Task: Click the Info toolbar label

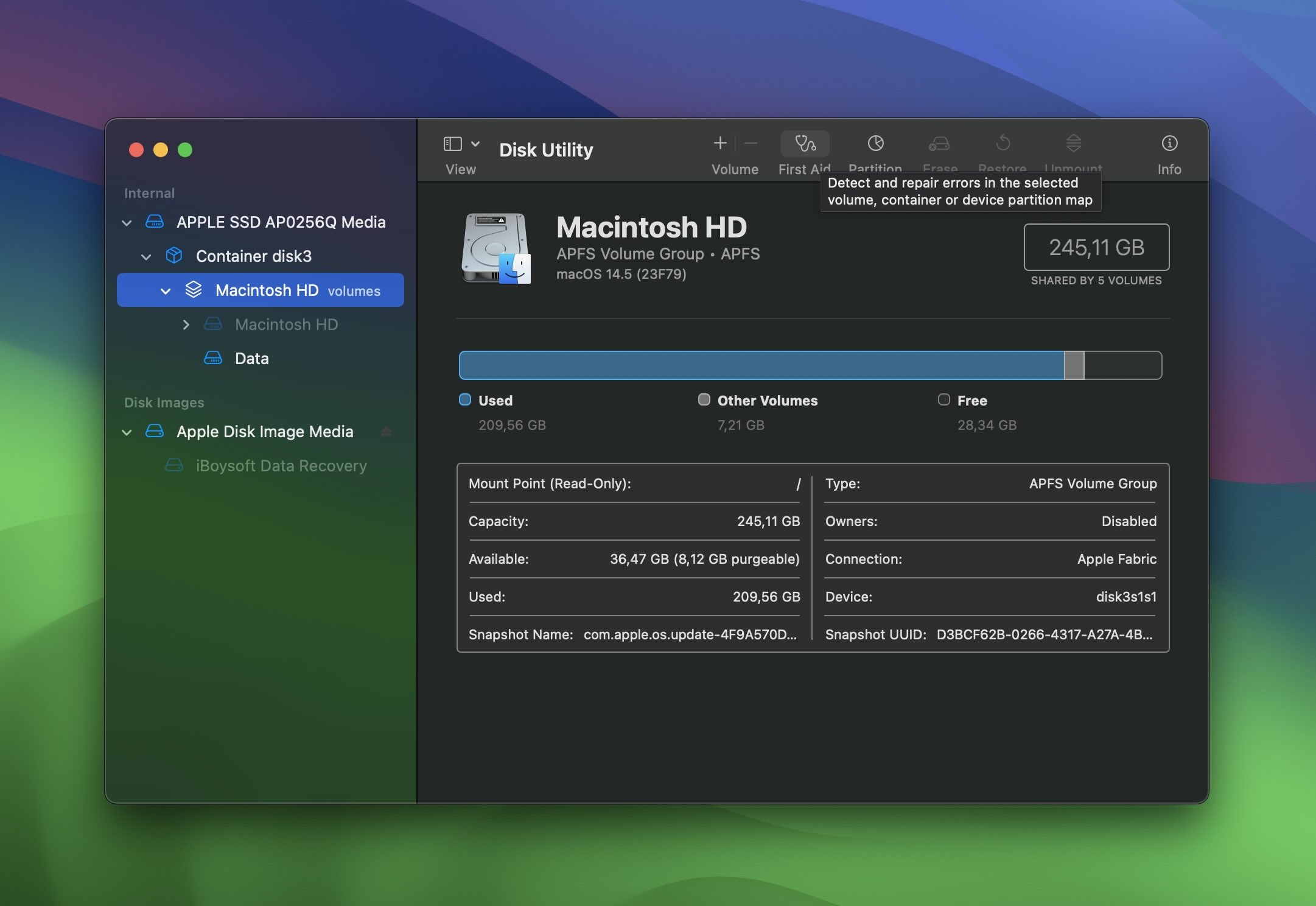Action: click(1169, 169)
